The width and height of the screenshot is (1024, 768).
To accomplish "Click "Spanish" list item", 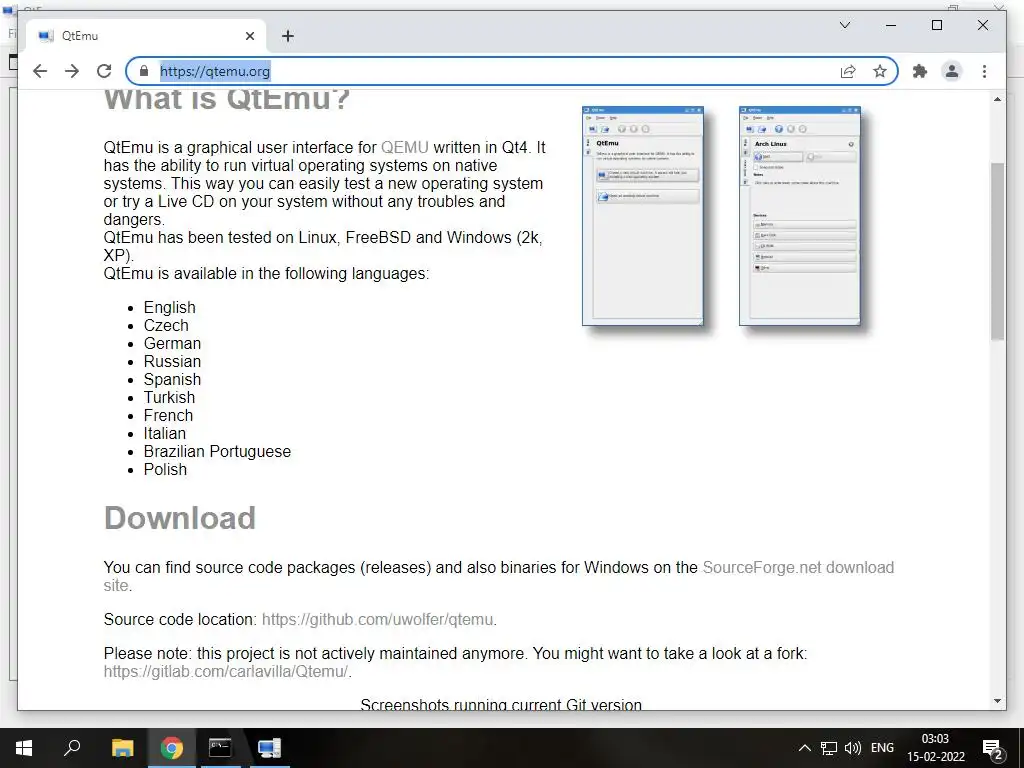I will (172, 379).
